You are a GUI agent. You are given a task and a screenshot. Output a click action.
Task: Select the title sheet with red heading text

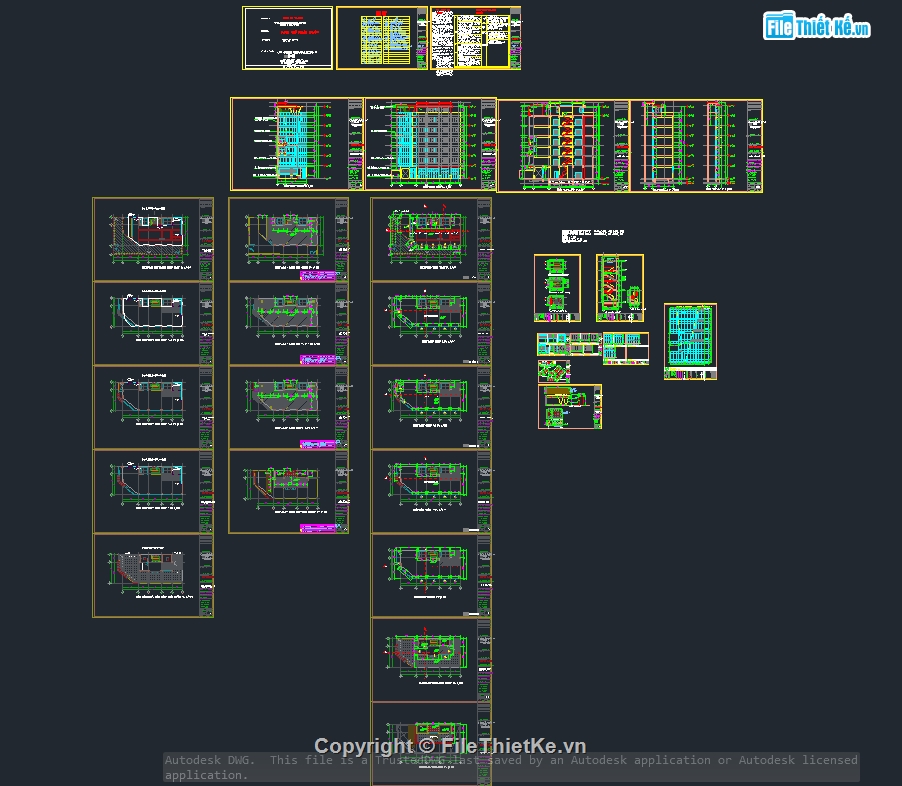pos(288,38)
